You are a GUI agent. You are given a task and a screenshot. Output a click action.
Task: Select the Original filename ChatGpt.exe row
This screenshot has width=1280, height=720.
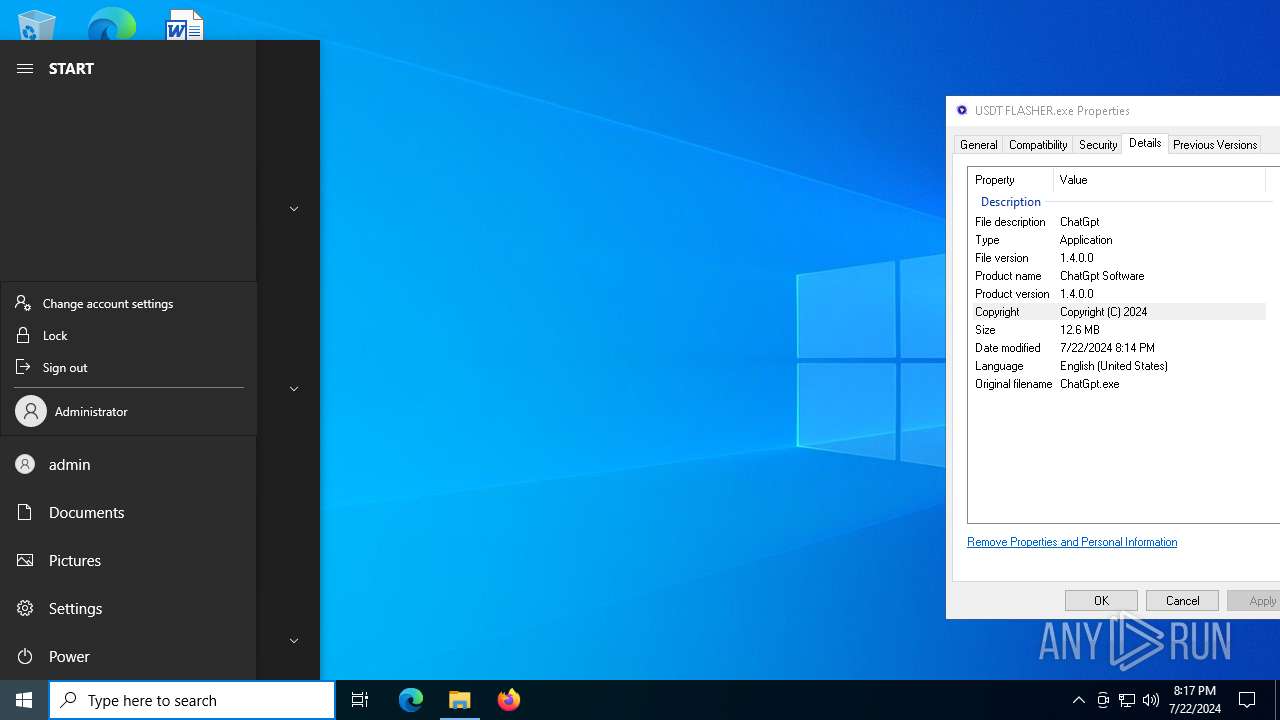click(1118, 384)
